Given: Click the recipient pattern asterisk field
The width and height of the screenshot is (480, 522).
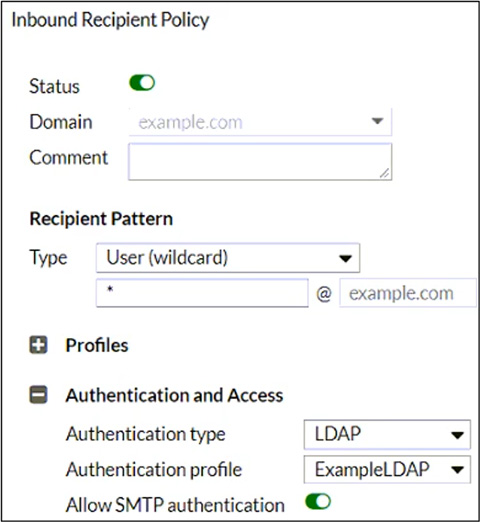Looking at the screenshot, I should (202, 293).
